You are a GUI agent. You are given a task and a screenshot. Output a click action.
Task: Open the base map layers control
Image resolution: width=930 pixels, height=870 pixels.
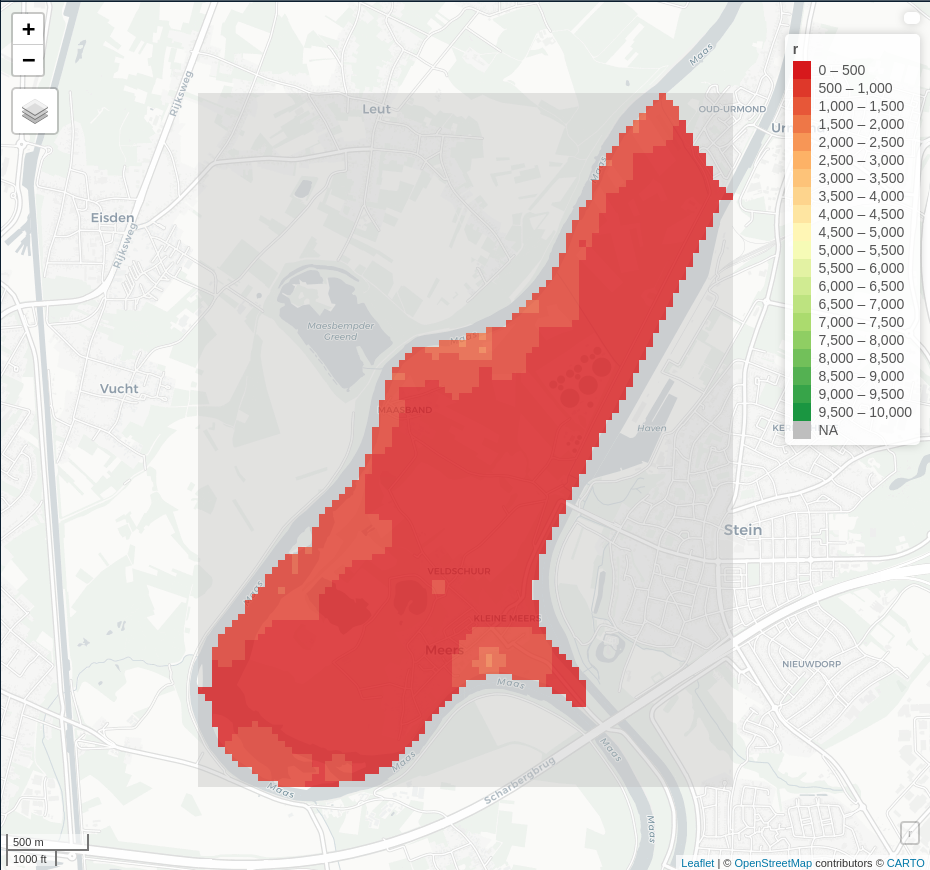pyautogui.click(x=35, y=111)
